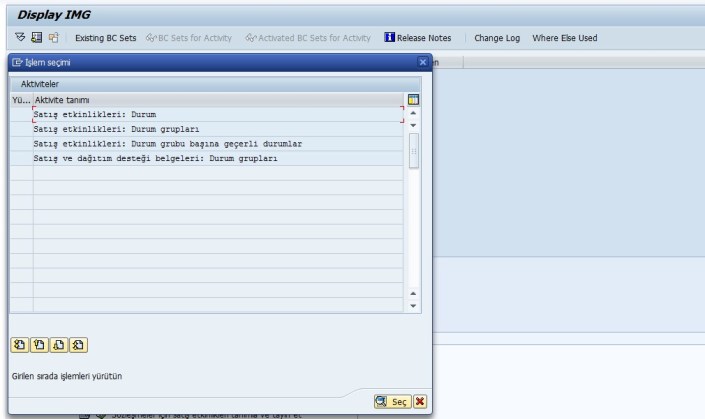705x419 pixels.
Task: Open the Change Log
Action: pyautogui.click(x=497, y=38)
